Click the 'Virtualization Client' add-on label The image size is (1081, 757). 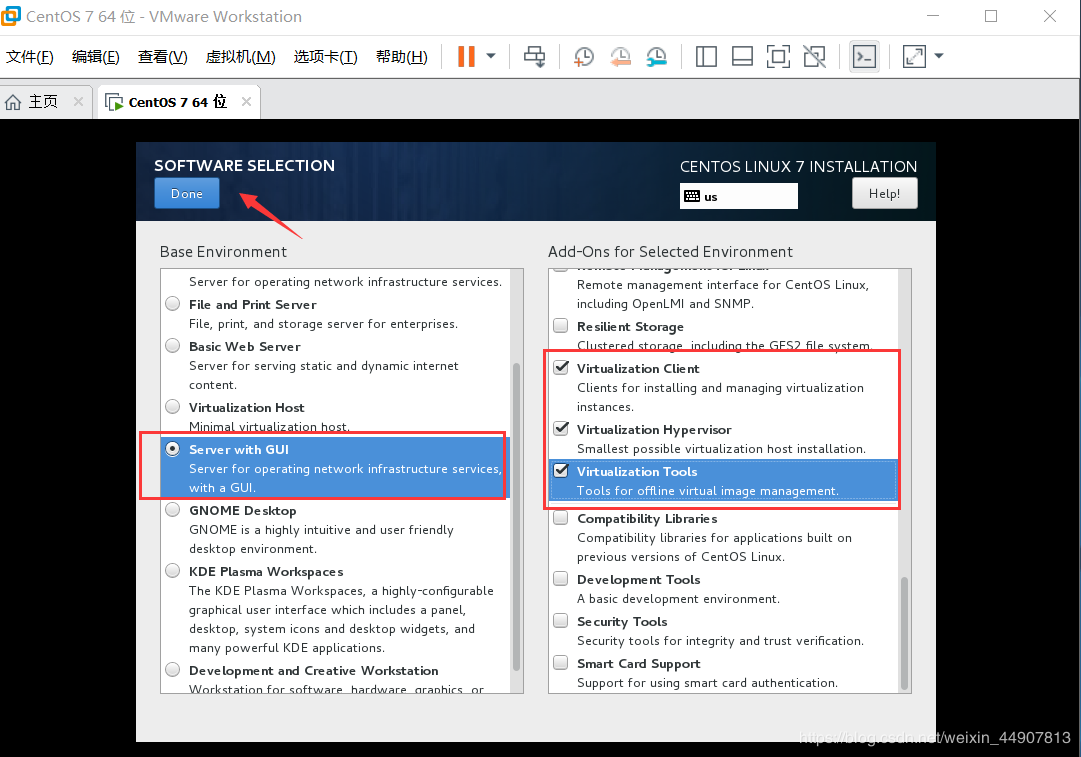638,369
